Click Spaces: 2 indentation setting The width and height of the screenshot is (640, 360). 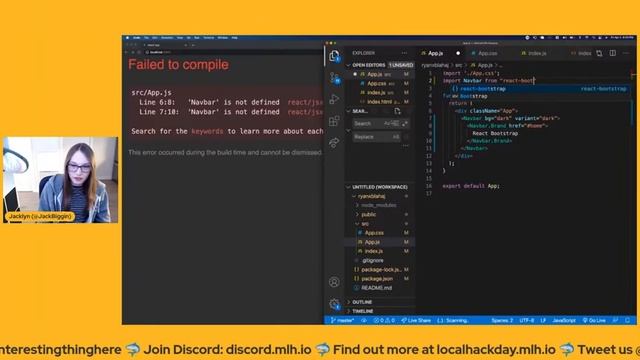coord(502,320)
